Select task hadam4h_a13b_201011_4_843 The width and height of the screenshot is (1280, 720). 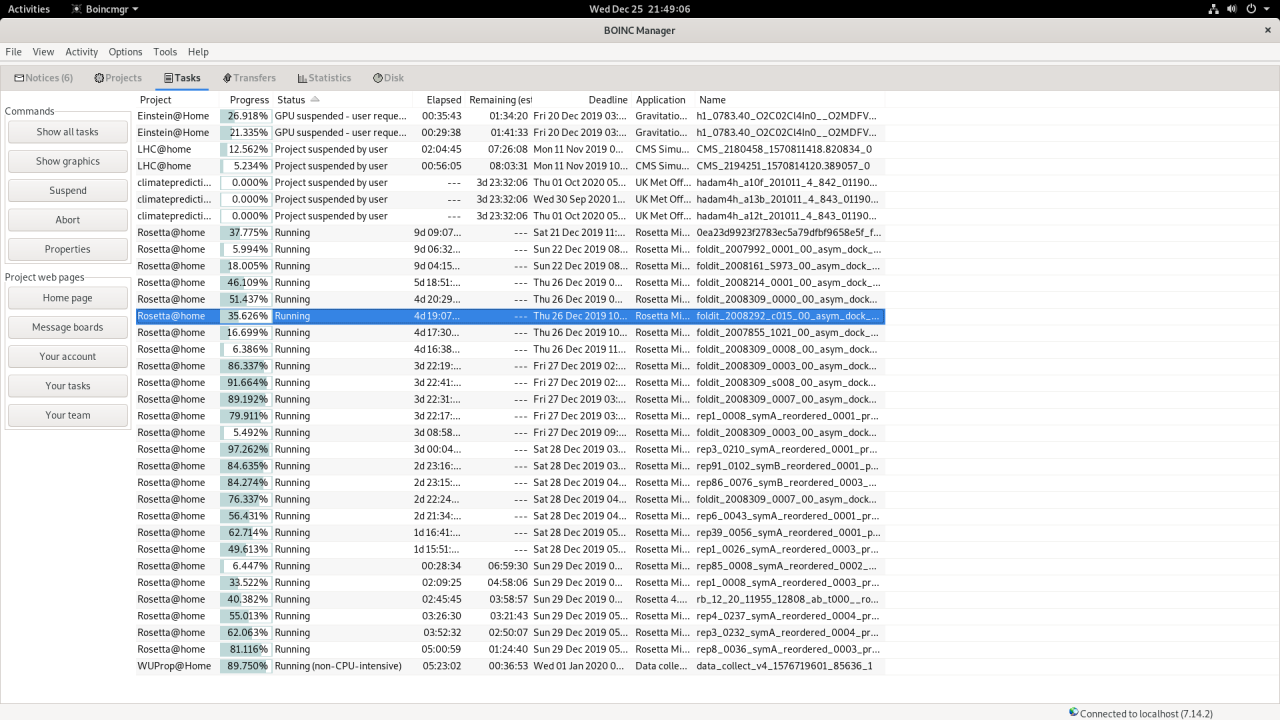coord(510,199)
